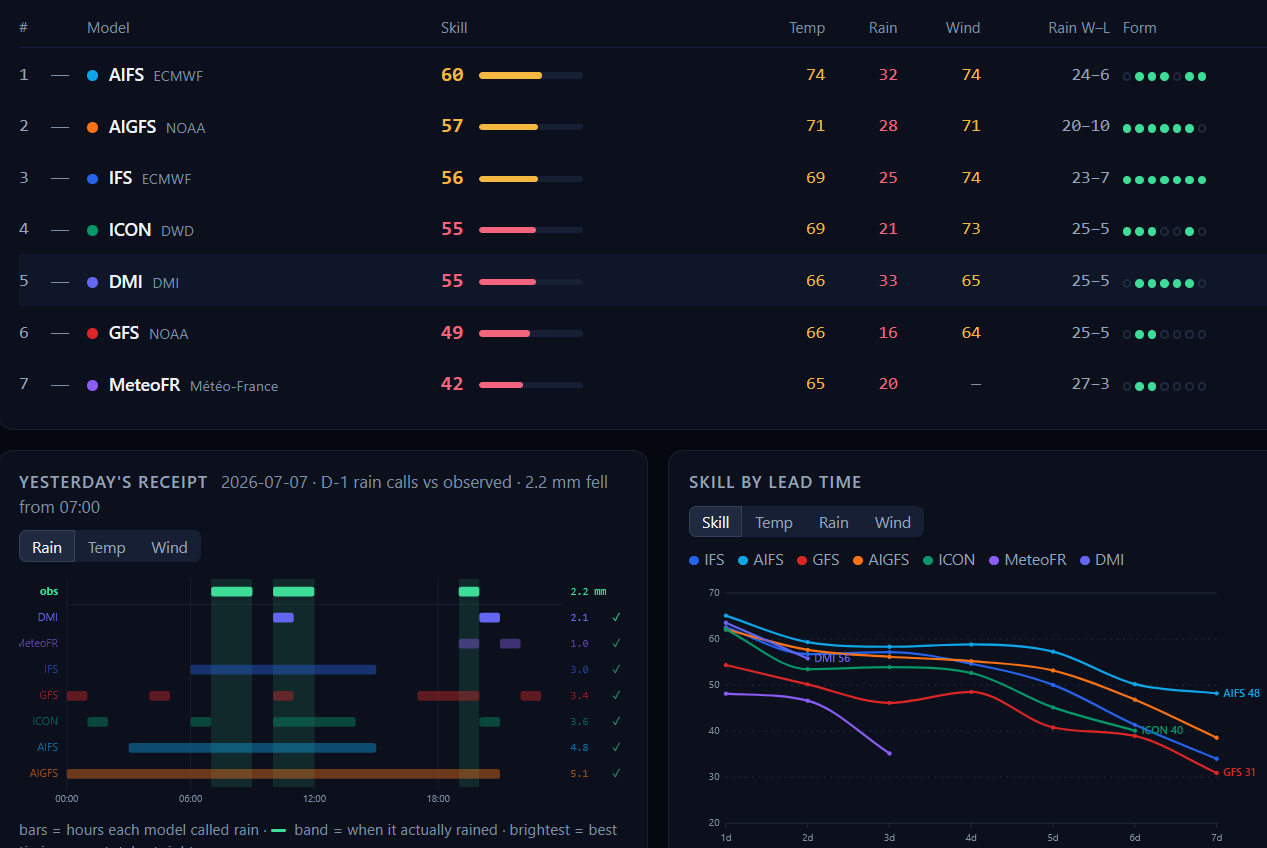Click the indigo dot beside DMI row

tap(92, 282)
